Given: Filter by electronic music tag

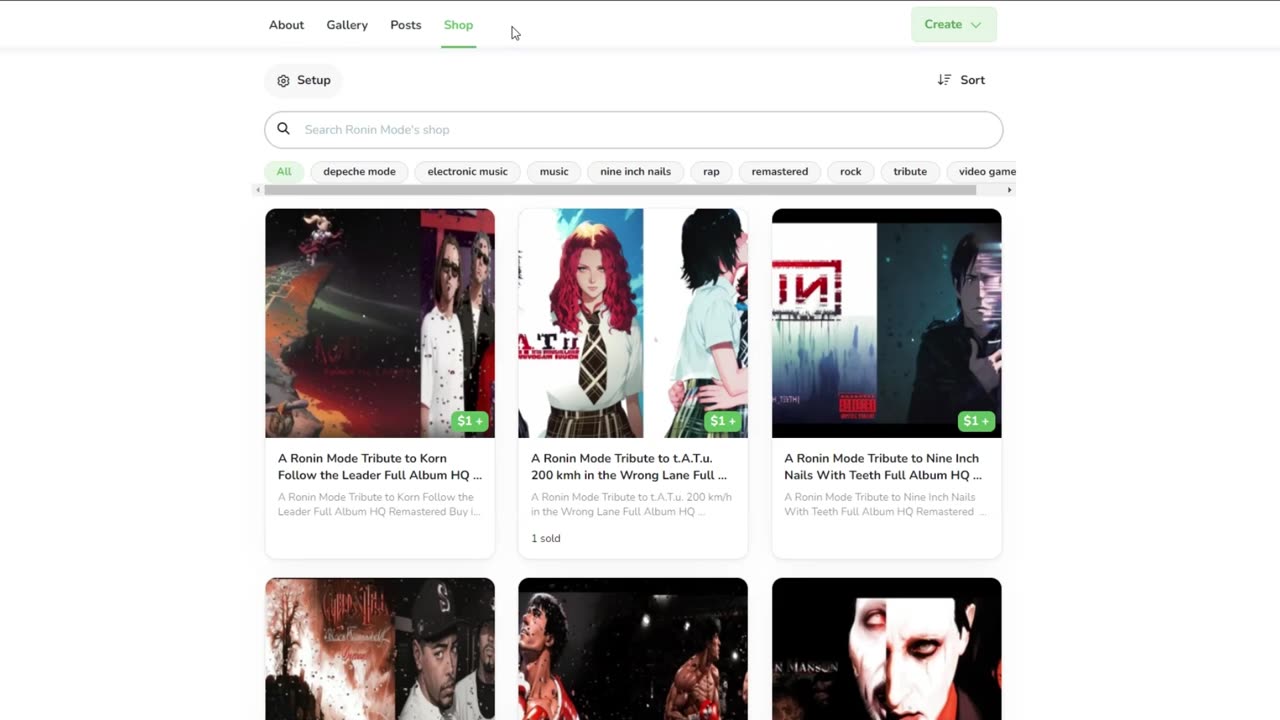Looking at the screenshot, I should [x=467, y=172].
